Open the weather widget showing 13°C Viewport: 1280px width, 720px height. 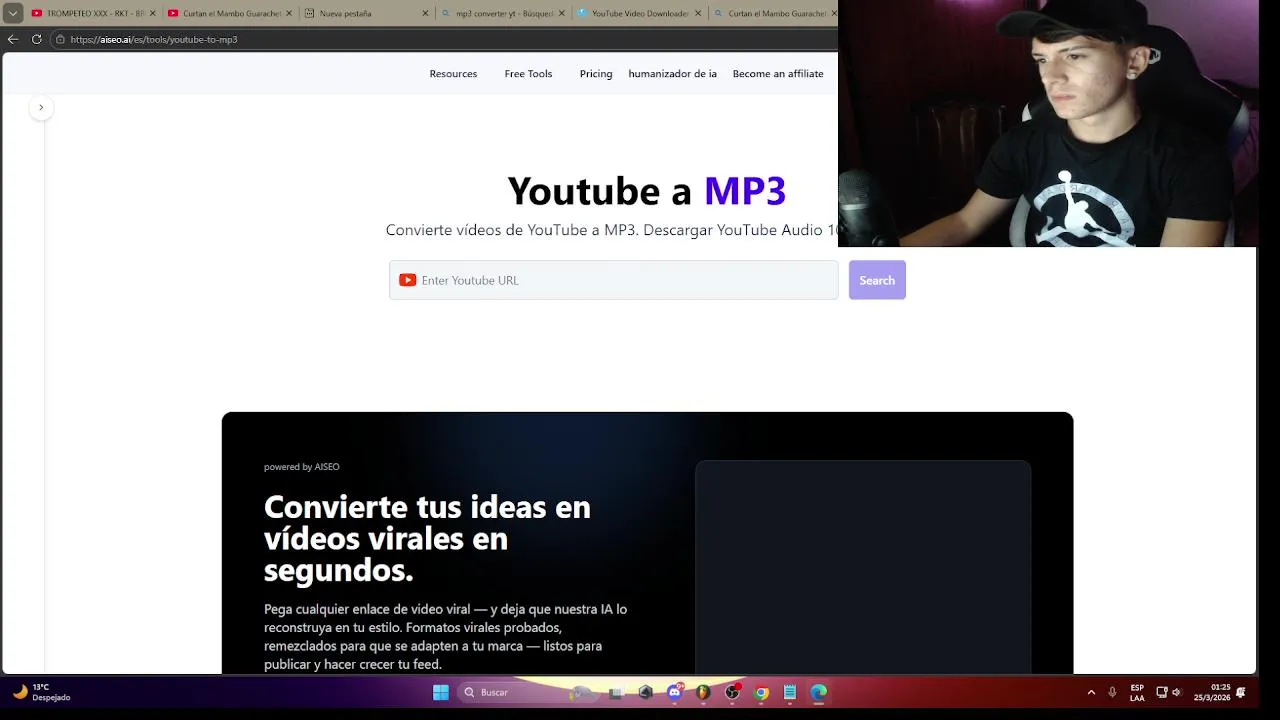(x=42, y=692)
